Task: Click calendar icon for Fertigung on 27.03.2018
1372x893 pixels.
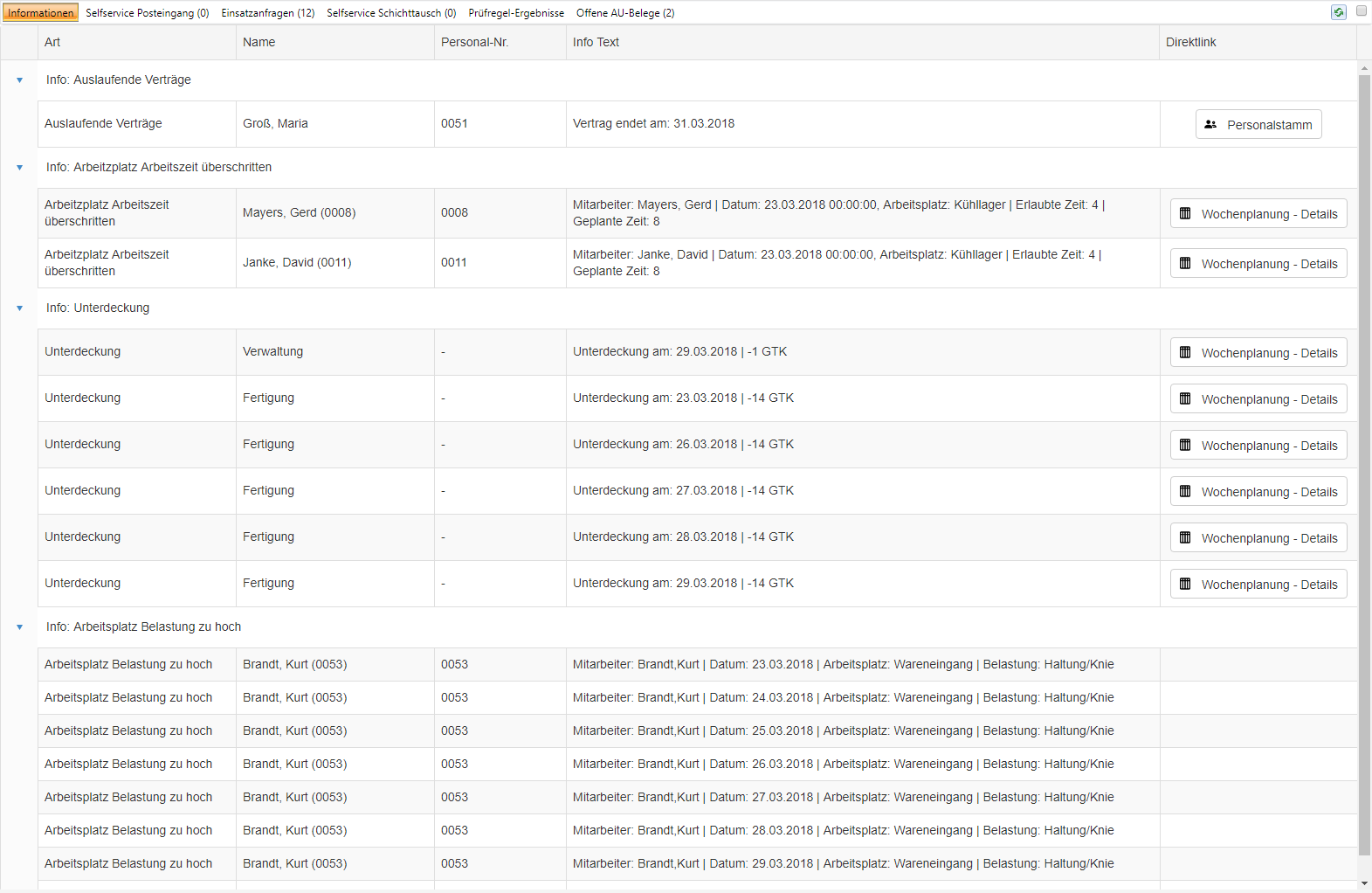Action: click(x=1185, y=491)
